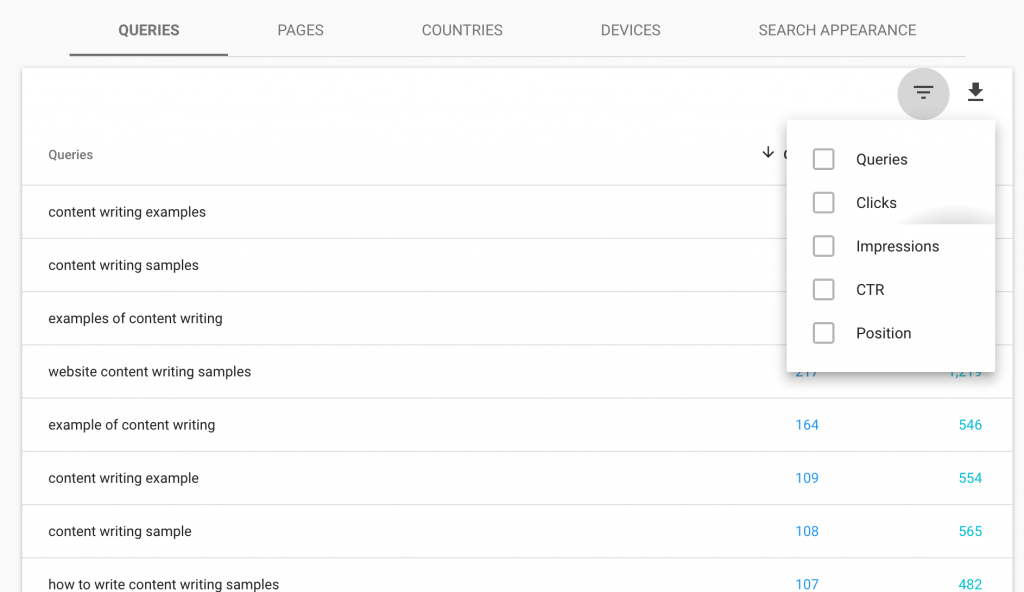
Task: Click the download export icon
Action: tap(975, 92)
